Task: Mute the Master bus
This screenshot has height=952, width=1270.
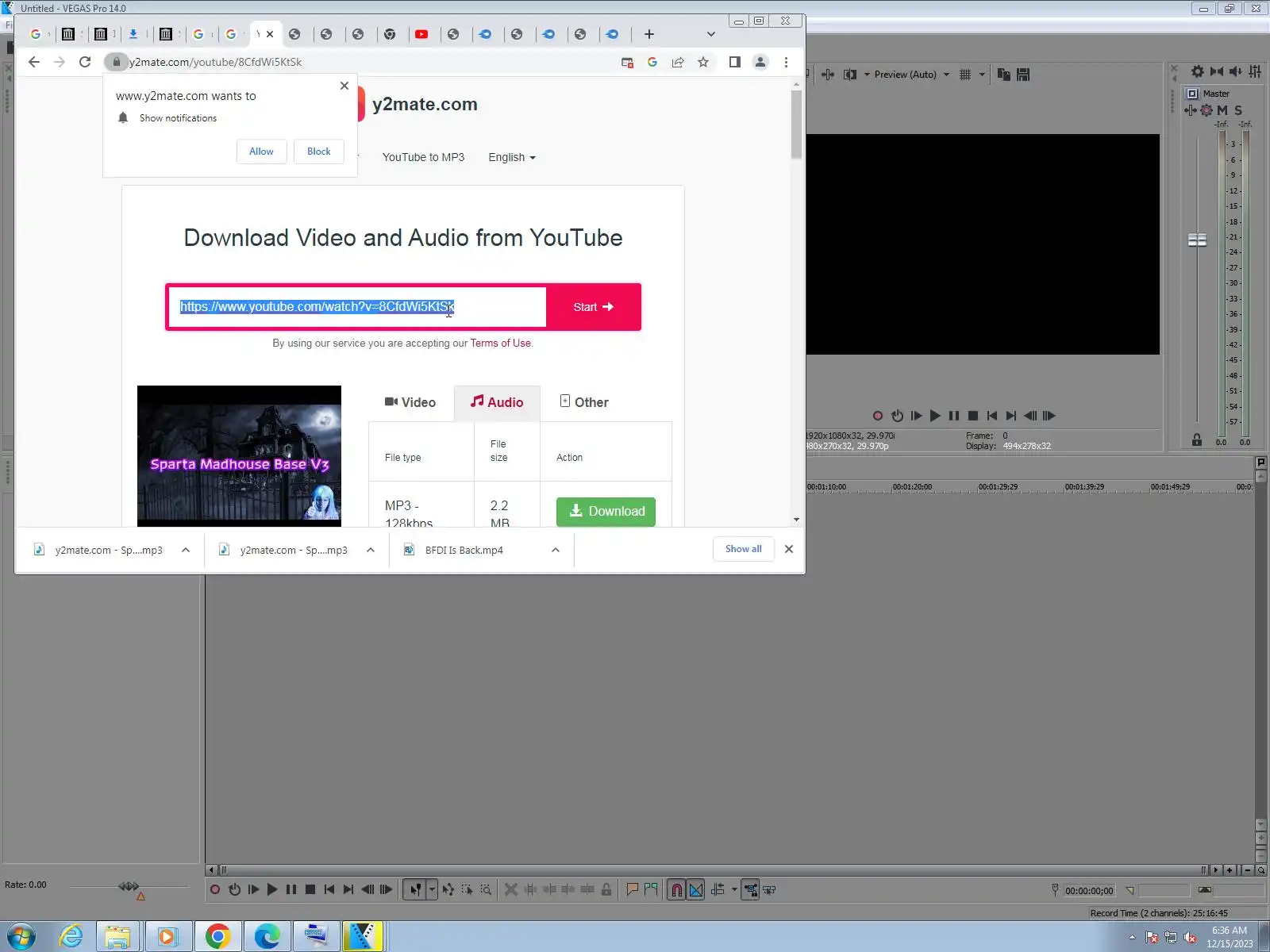Action: click(1222, 110)
